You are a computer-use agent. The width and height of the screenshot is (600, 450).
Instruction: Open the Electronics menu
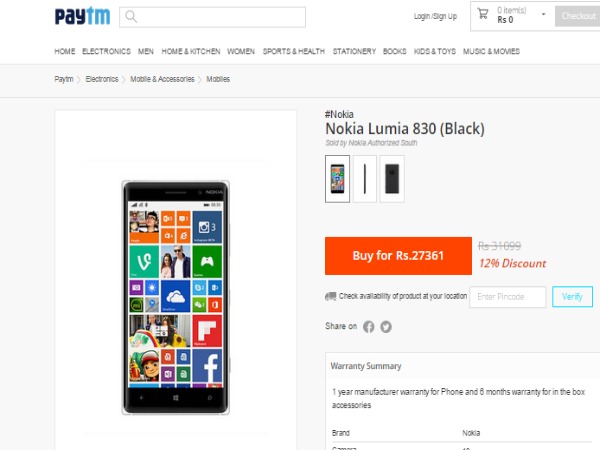click(x=106, y=51)
